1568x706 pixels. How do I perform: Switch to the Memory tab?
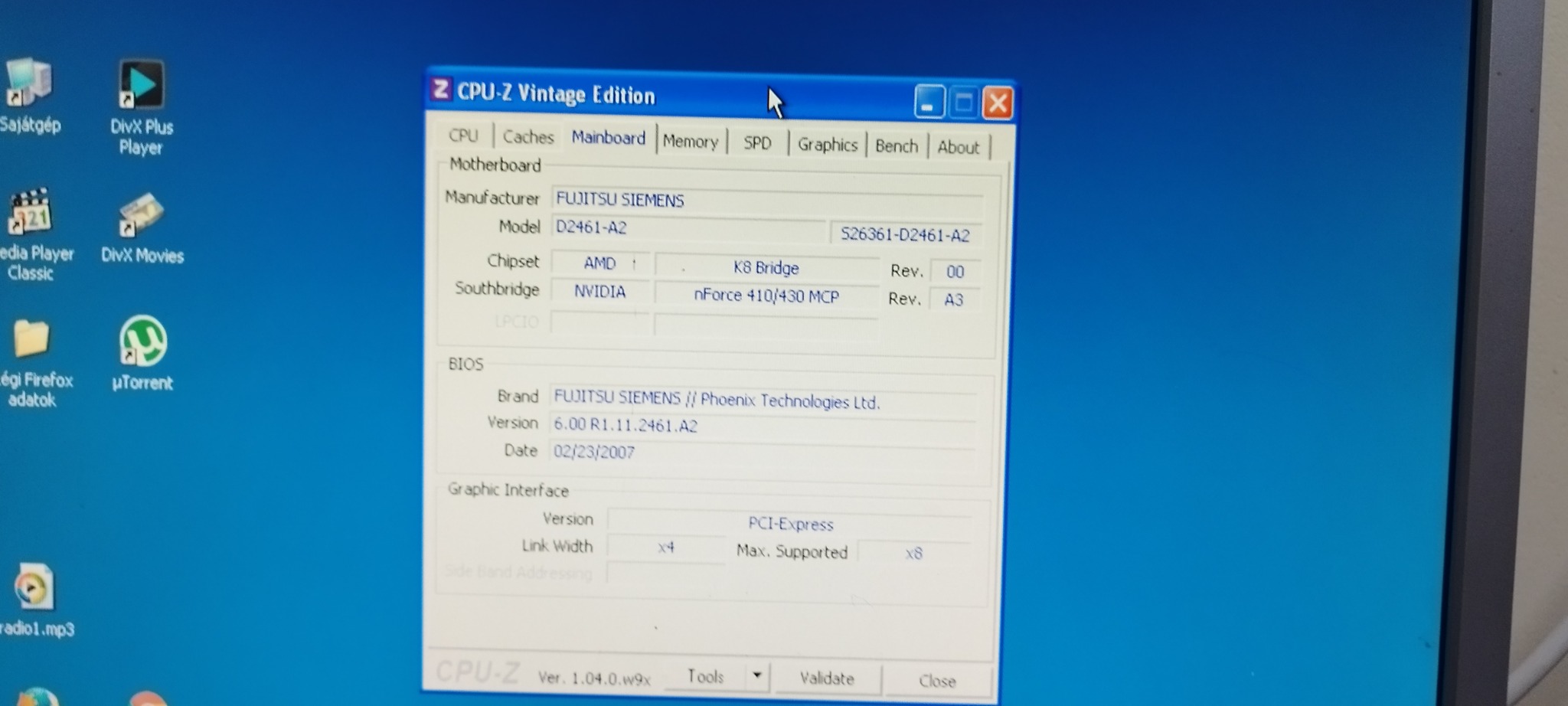tap(691, 142)
